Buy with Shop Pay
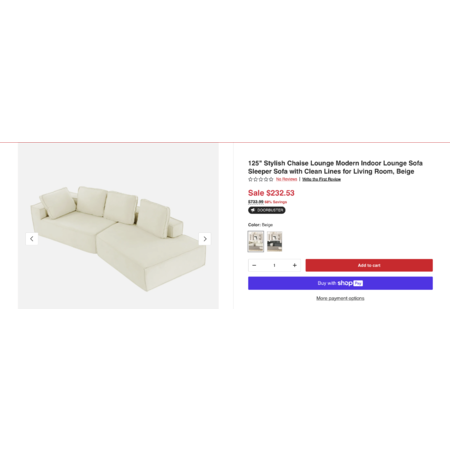 tap(340, 283)
